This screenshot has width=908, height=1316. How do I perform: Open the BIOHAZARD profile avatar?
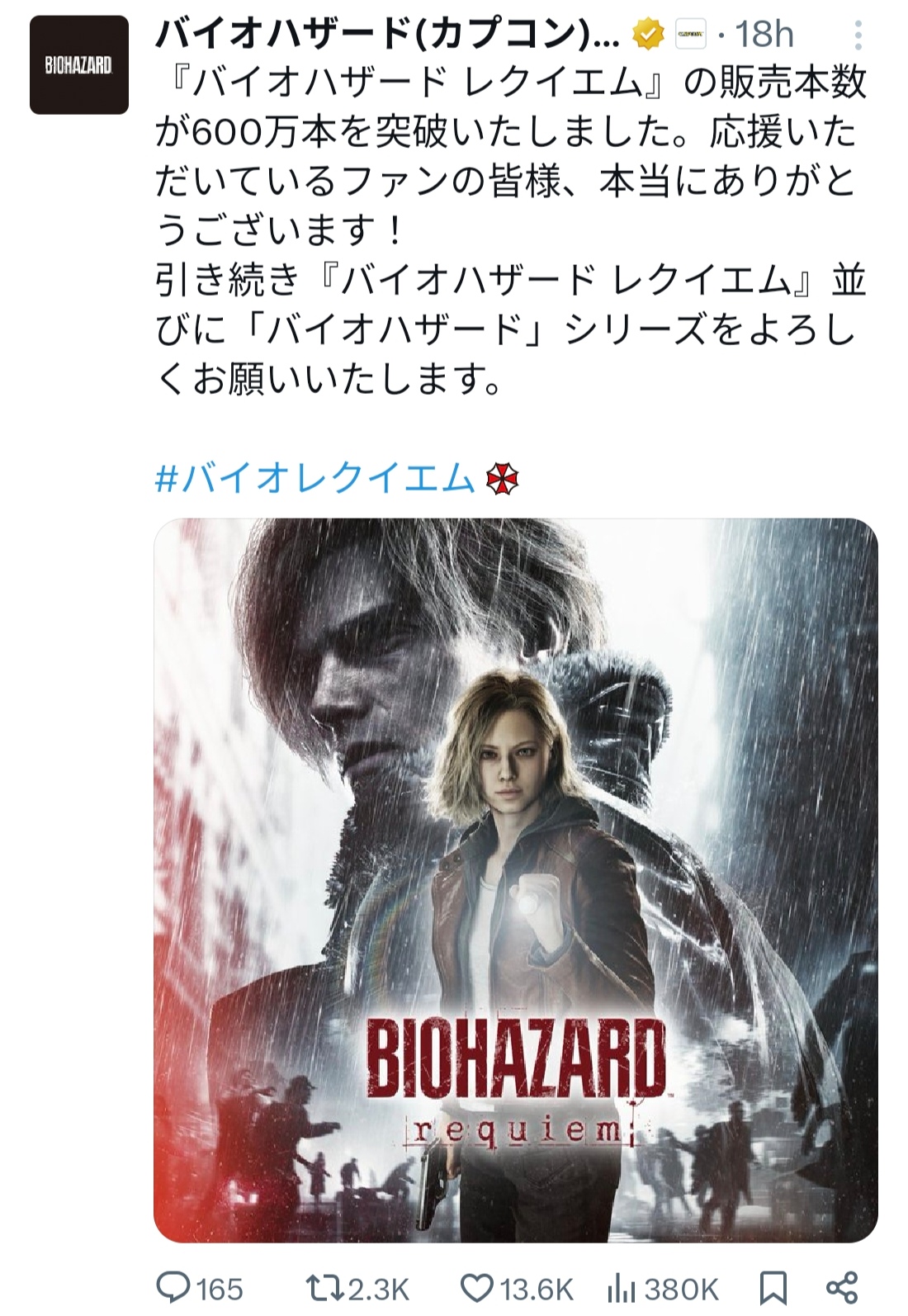point(79,64)
